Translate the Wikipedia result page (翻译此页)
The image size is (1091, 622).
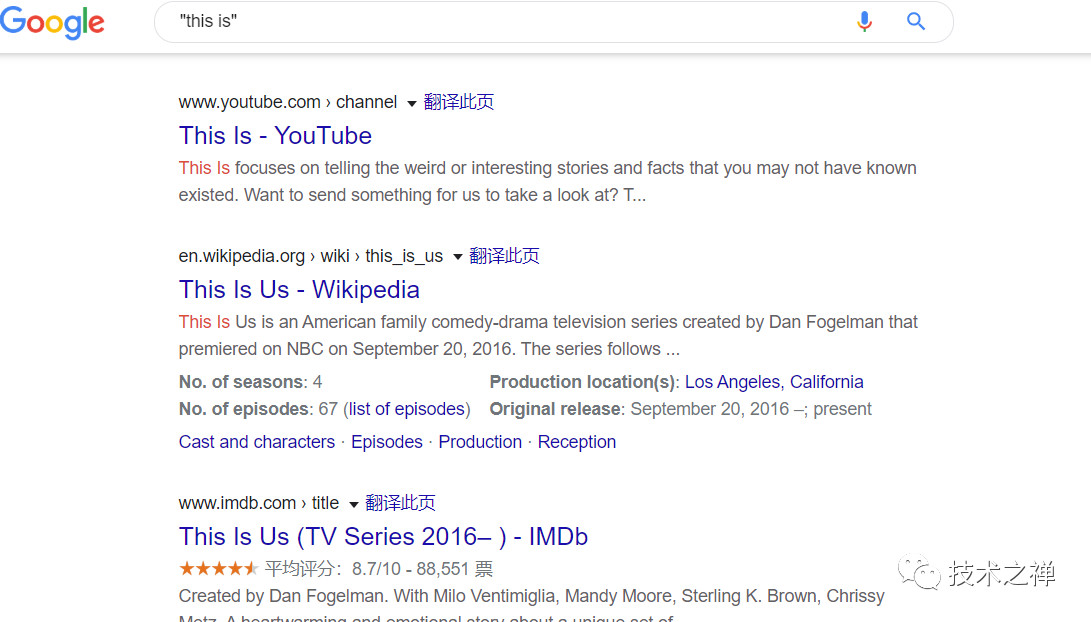[504, 256]
